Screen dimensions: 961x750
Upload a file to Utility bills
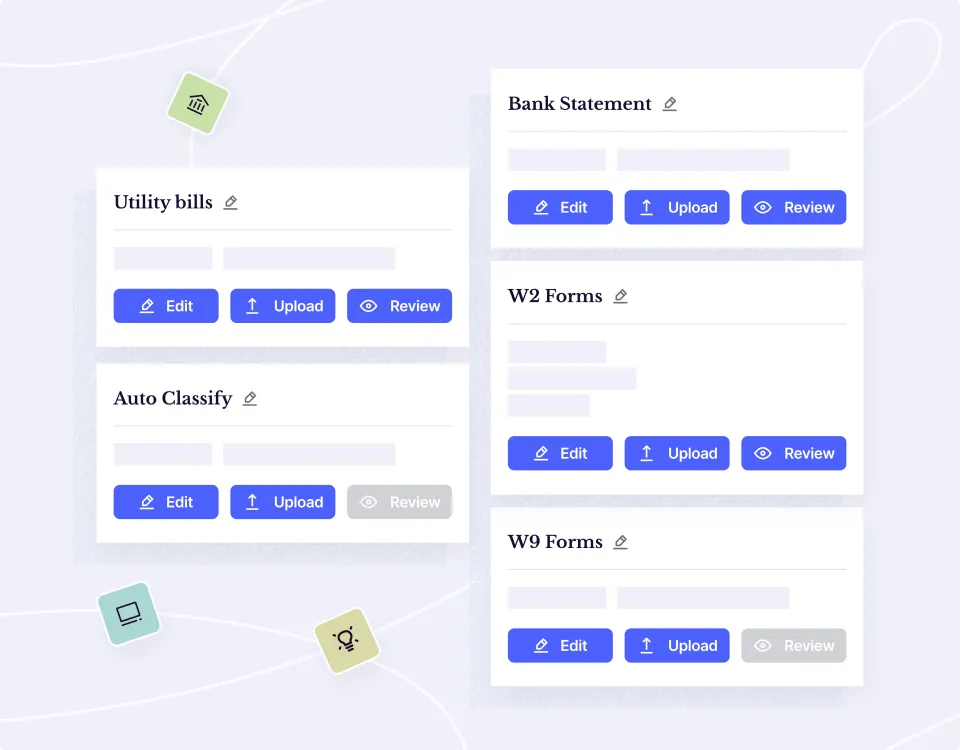[283, 306]
